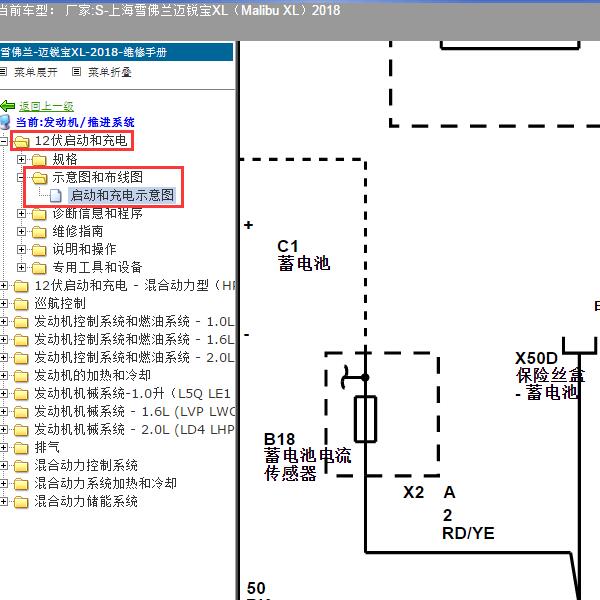This screenshot has width=600, height=600.
Task: Click the B18 蓄电池电流传感器 label
Action: click(307, 457)
